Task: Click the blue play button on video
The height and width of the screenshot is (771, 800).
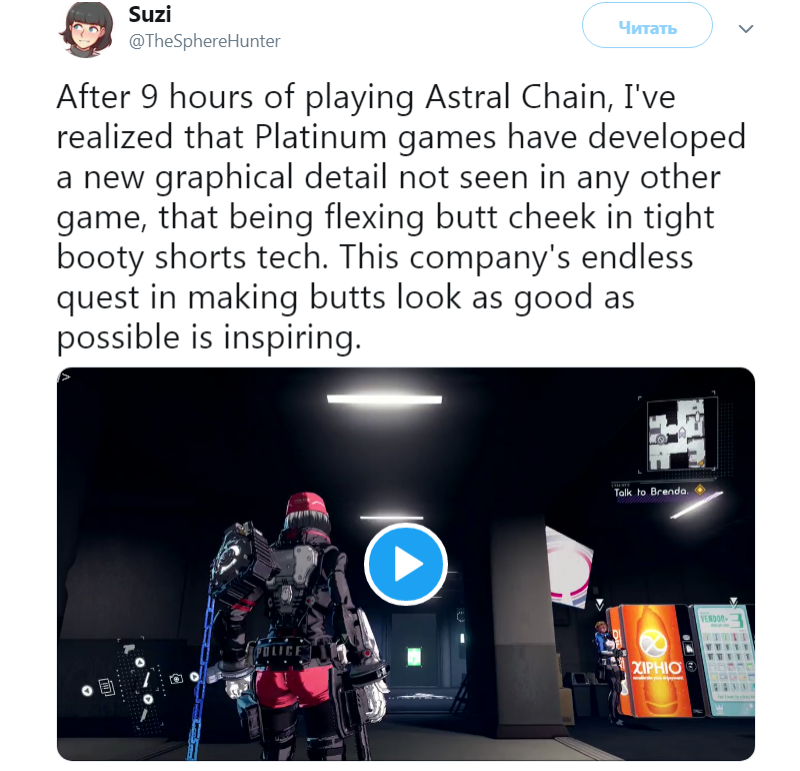Action: [x=406, y=564]
